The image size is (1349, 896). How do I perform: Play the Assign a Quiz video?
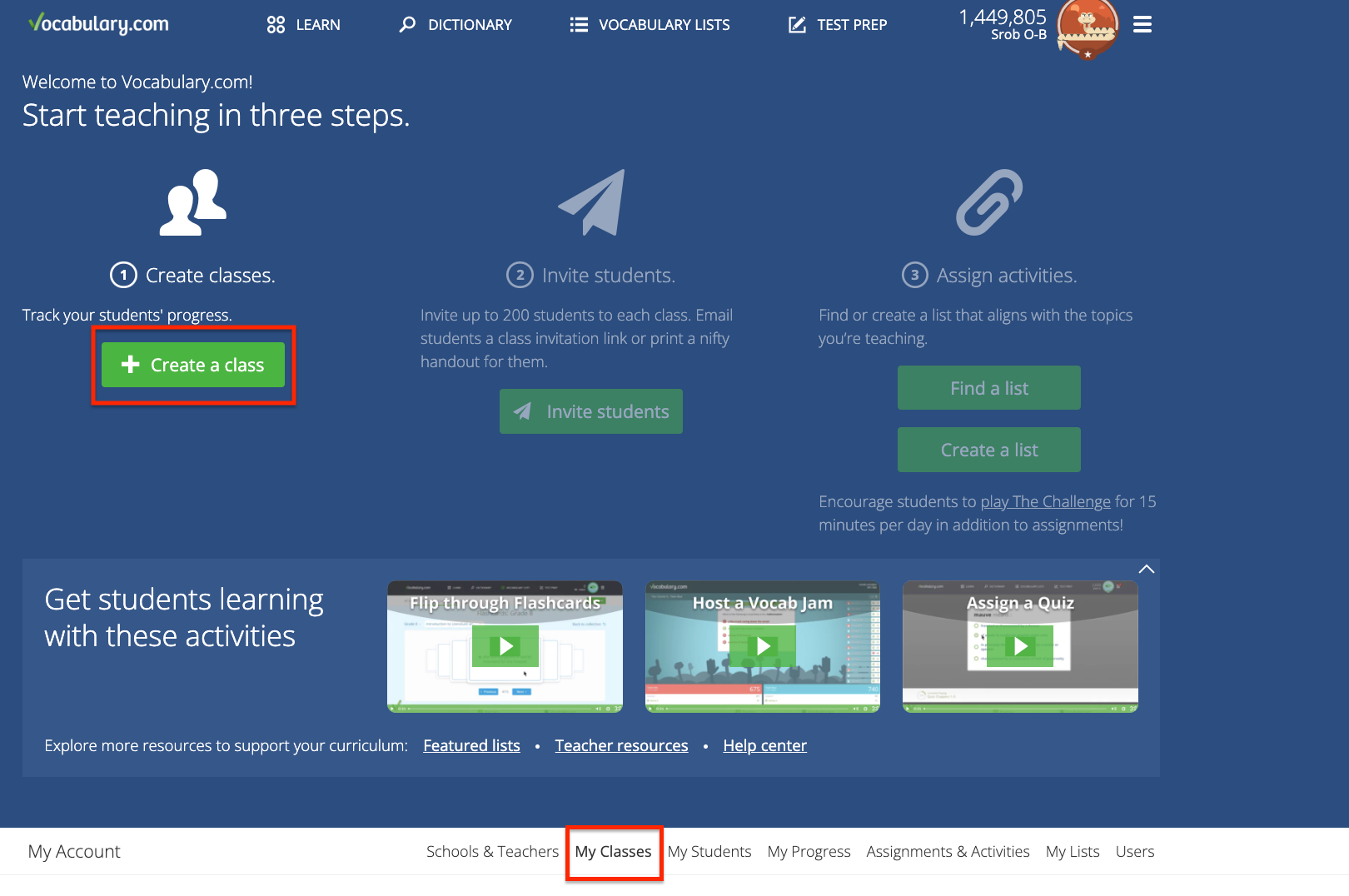(x=1020, y=646)
